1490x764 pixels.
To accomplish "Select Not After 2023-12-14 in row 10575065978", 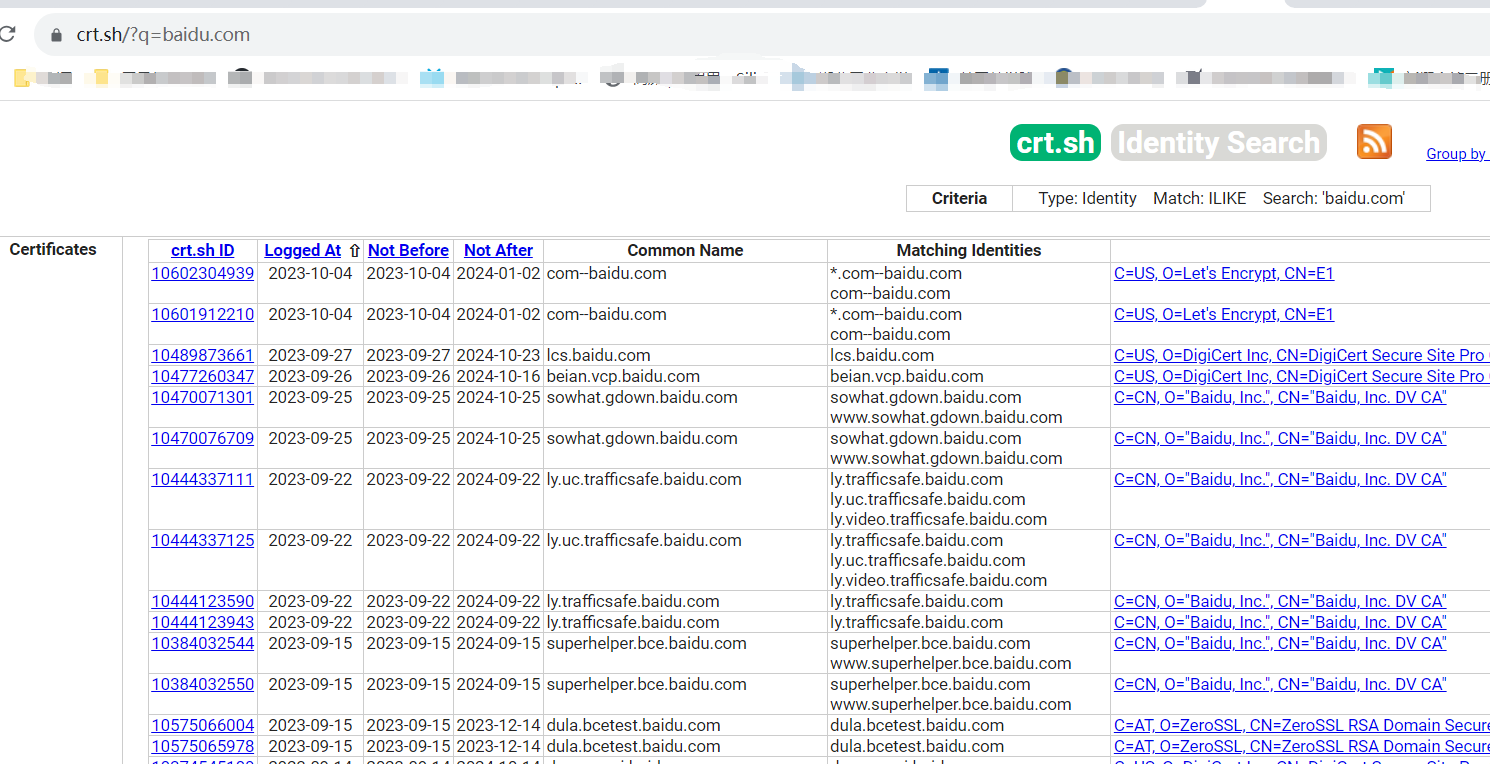I will point(498,746).
